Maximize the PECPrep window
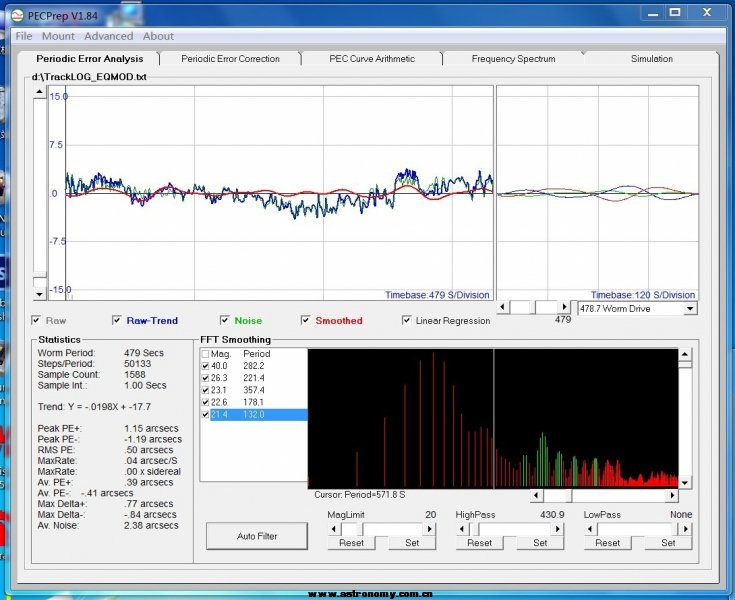 [675, 13]
